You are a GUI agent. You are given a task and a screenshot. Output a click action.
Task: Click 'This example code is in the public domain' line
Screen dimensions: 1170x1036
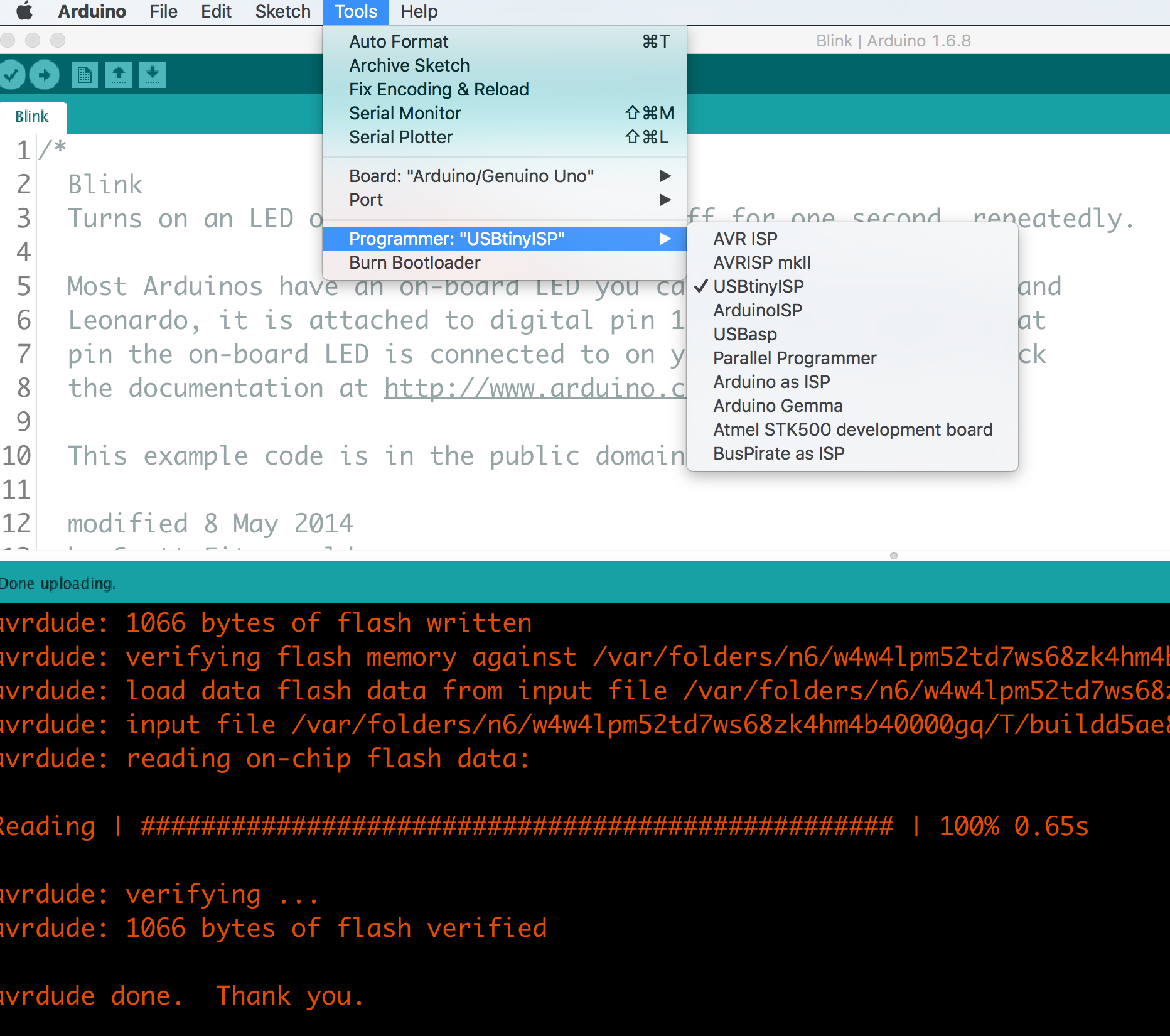[376, 456]
